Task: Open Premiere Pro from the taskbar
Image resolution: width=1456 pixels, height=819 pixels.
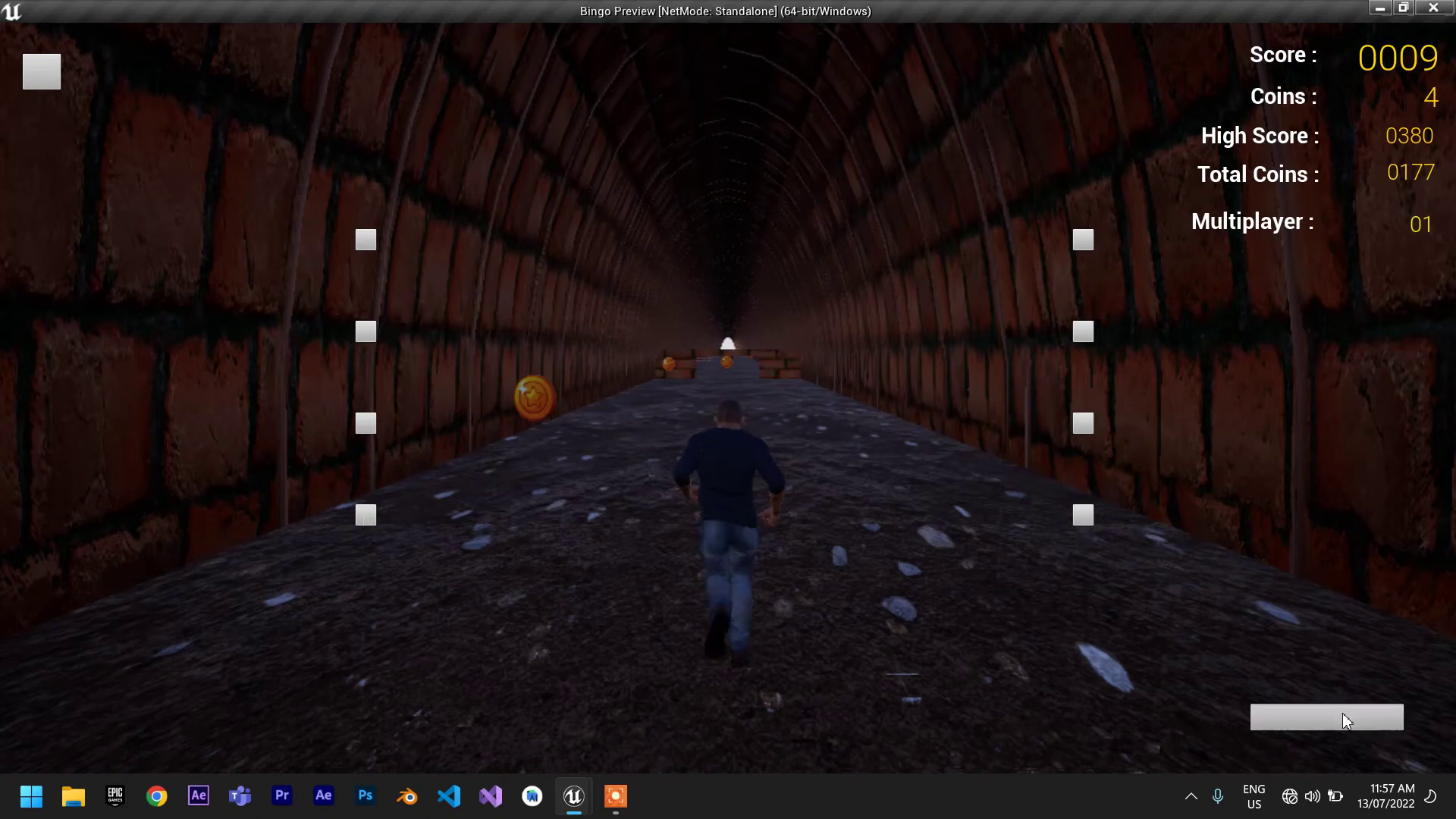Action: [x=282, y=795]
